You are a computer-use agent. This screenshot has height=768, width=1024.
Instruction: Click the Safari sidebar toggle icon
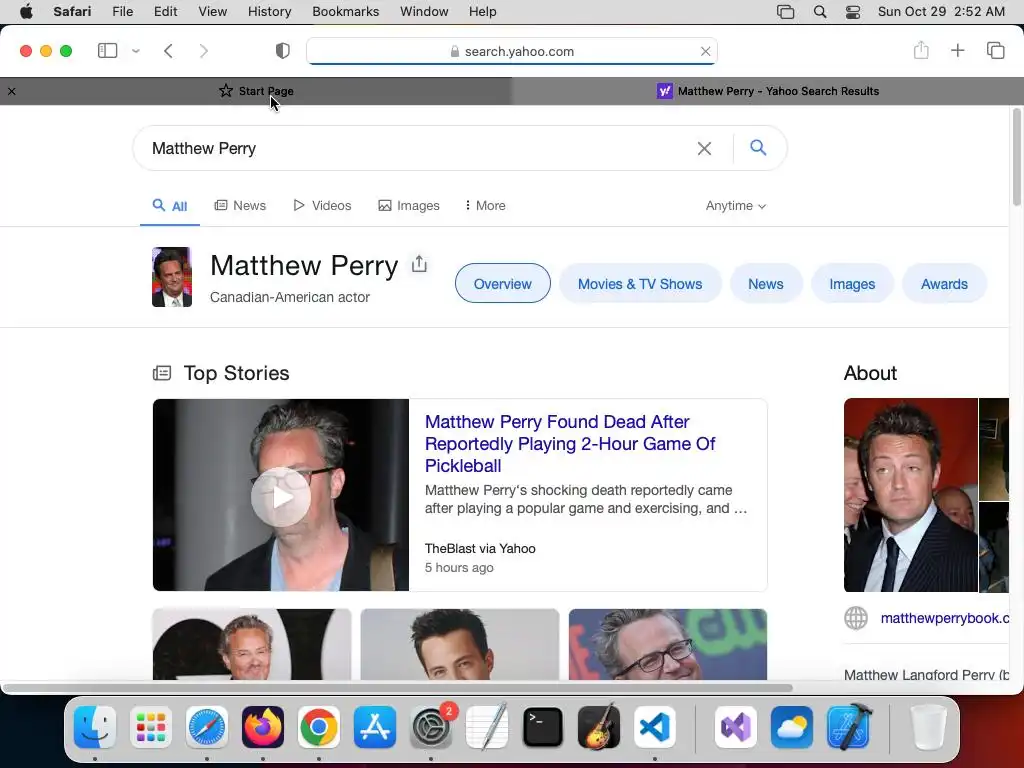107,51
